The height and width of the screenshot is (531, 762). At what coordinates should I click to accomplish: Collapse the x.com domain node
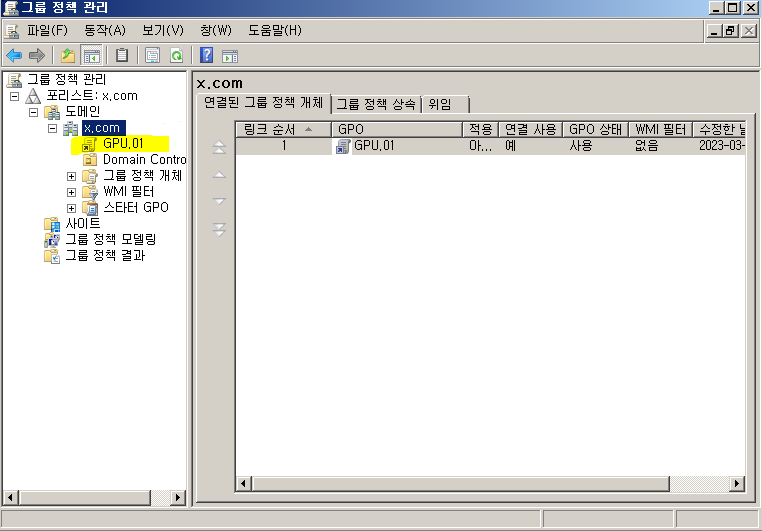click(52, 128)
